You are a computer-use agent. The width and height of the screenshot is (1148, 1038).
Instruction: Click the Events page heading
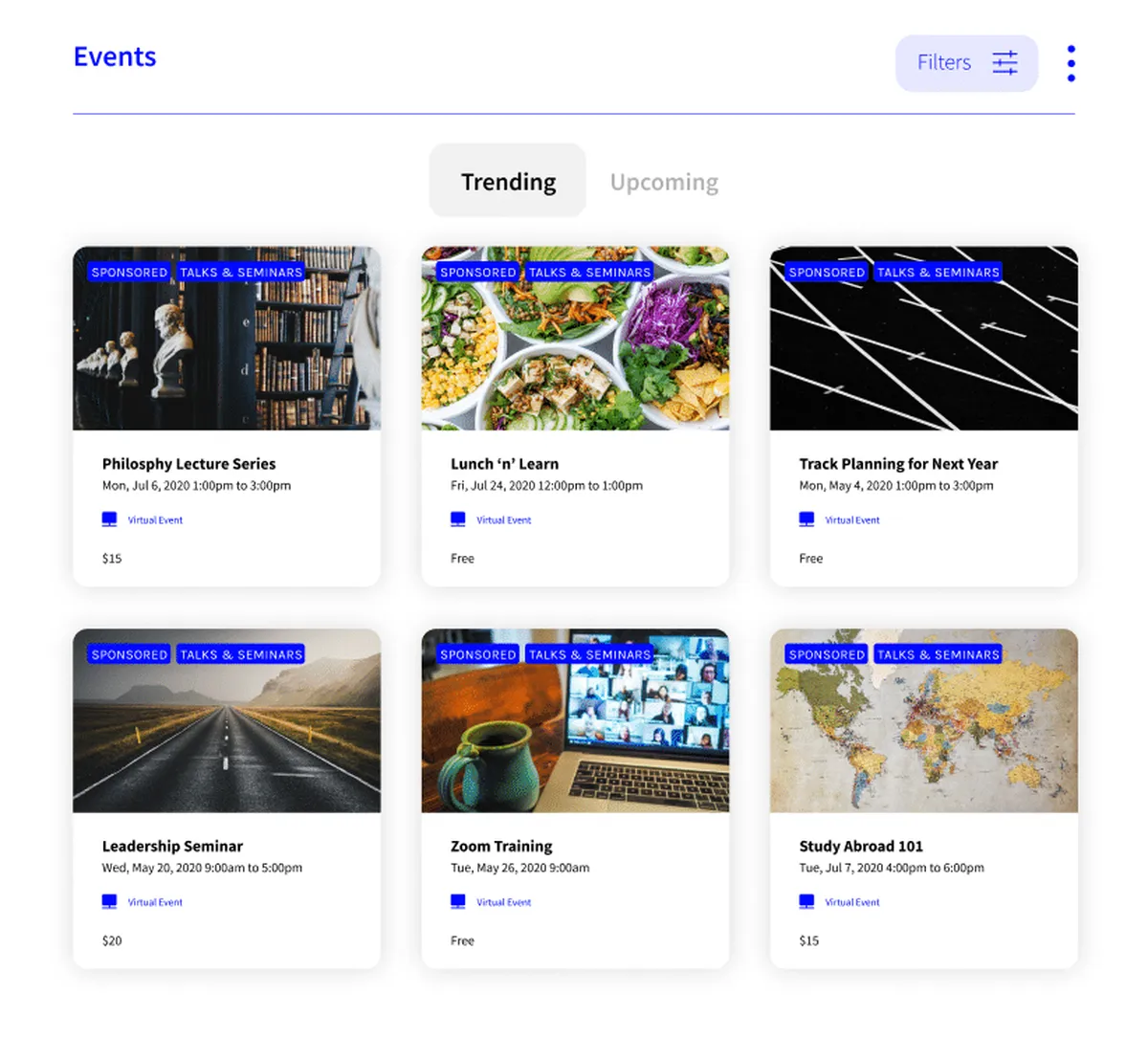tap(115, 56)
